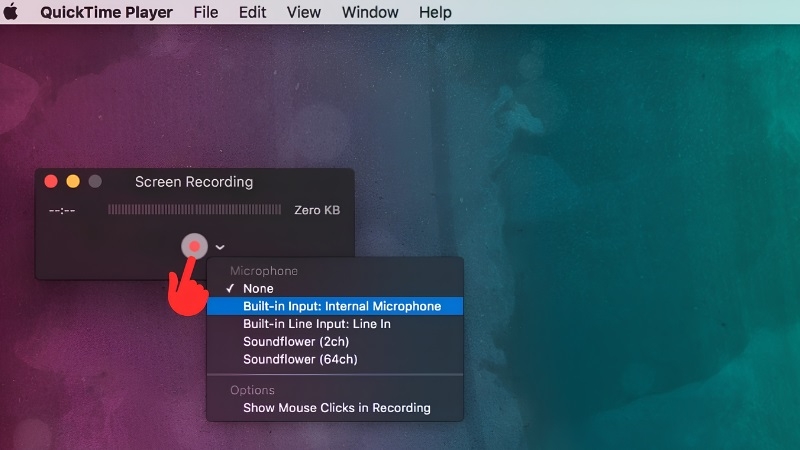
Task: Start screen recording with red record button
Action: click(x=194, y=247)
